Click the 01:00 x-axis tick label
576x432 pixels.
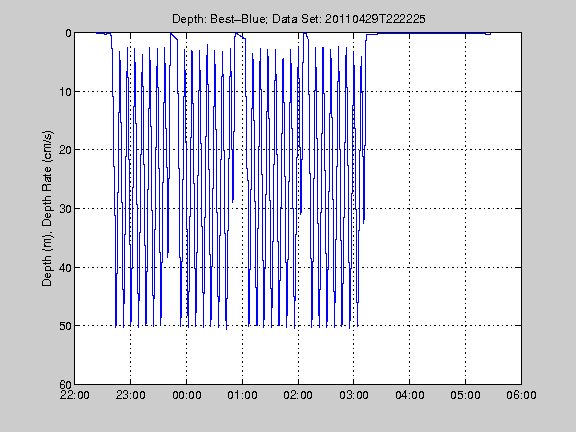(242, 395)
